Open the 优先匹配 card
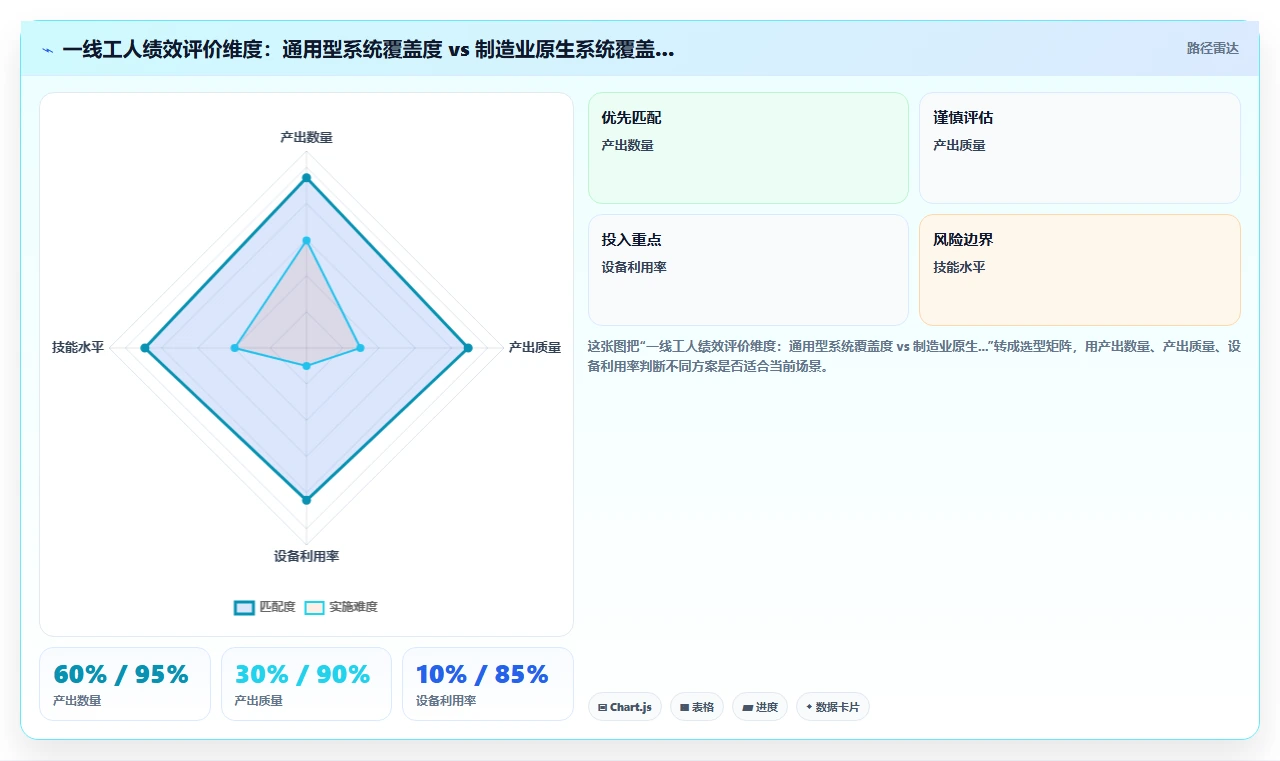The width and height of the screenshot is (1280, 761). [748, 148]
